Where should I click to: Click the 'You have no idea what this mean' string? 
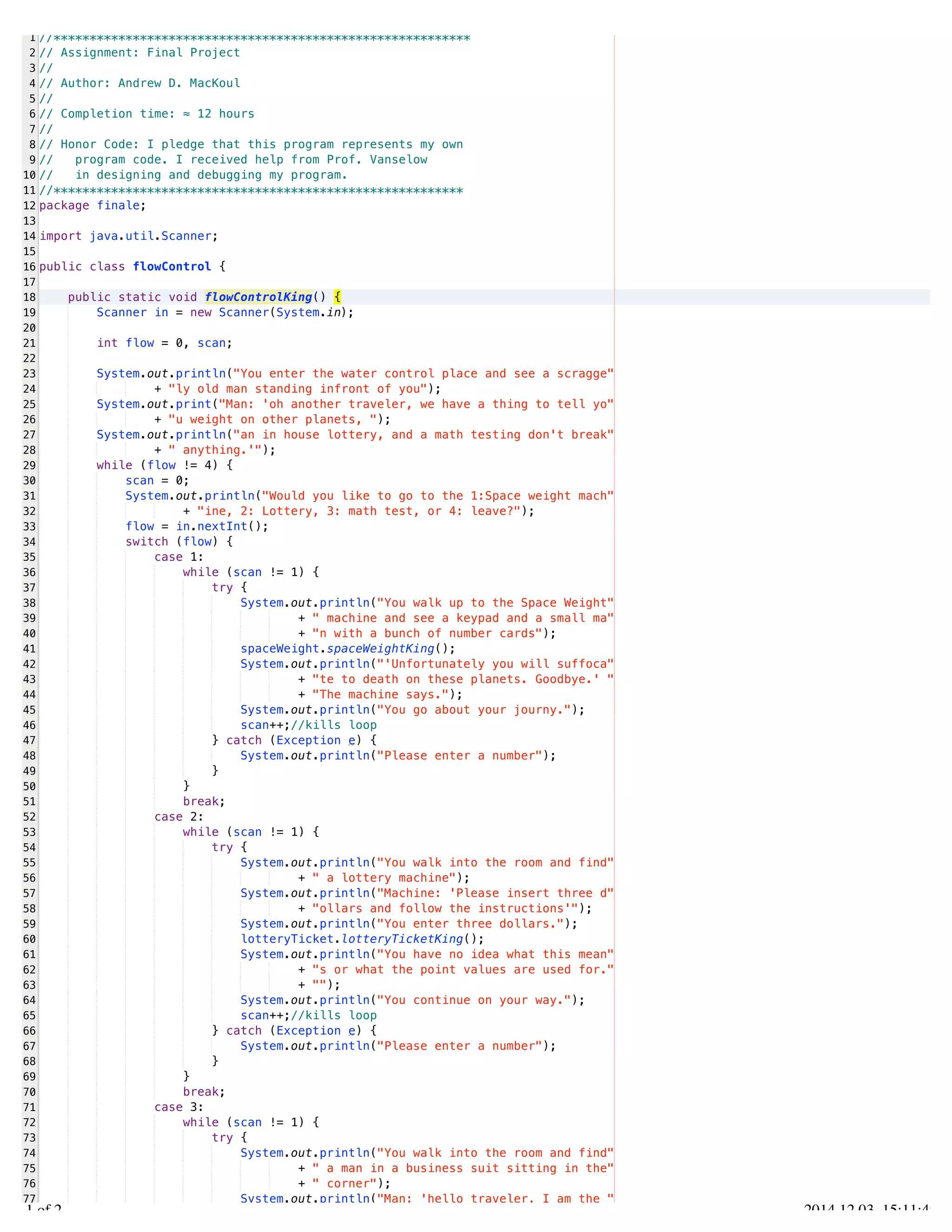coord(495,954)
